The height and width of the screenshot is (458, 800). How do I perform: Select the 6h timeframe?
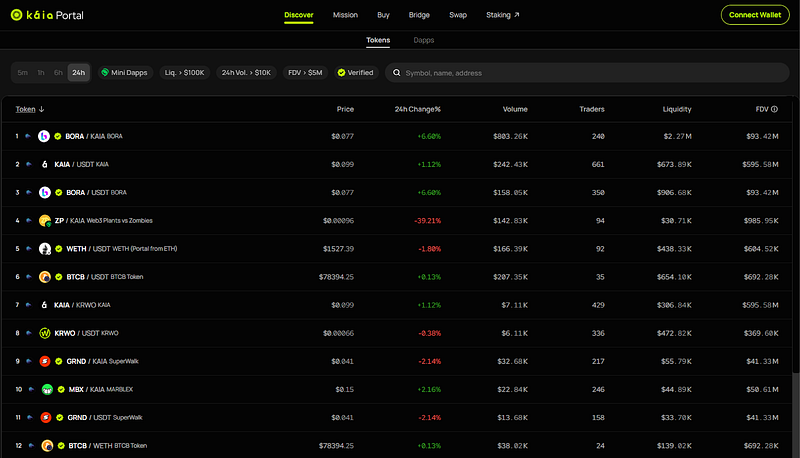point(58,72)
